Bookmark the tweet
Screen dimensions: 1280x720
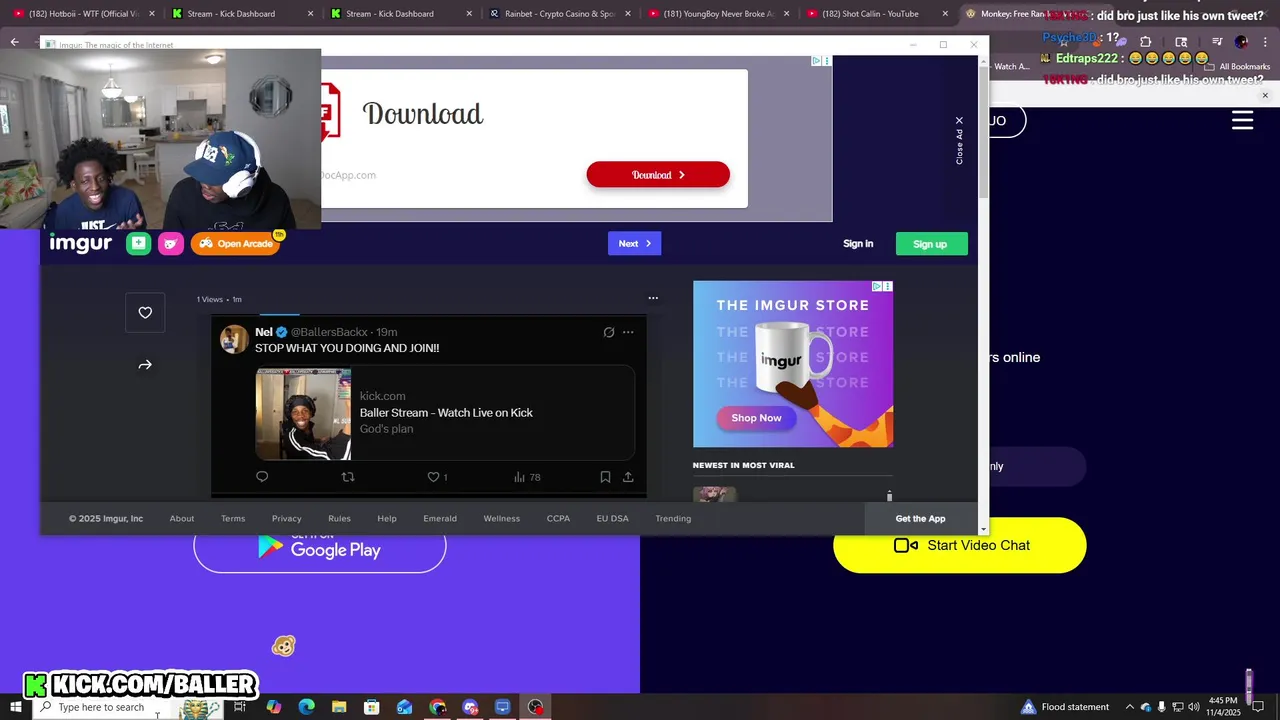coord(605,477)
